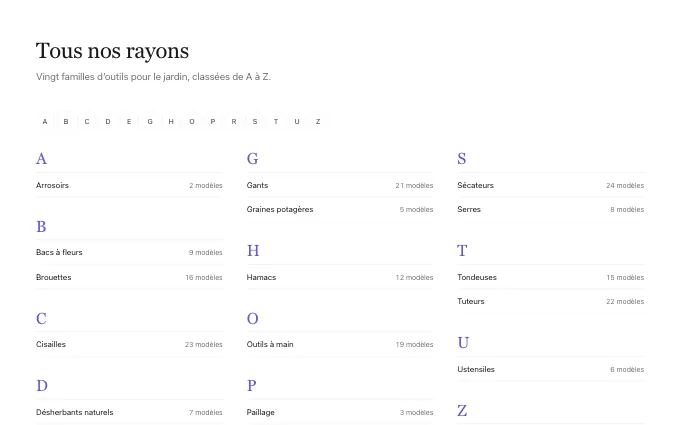Screen dimensions: 680x425
Task: Browse the Gants category
Action: pos(340,185)
